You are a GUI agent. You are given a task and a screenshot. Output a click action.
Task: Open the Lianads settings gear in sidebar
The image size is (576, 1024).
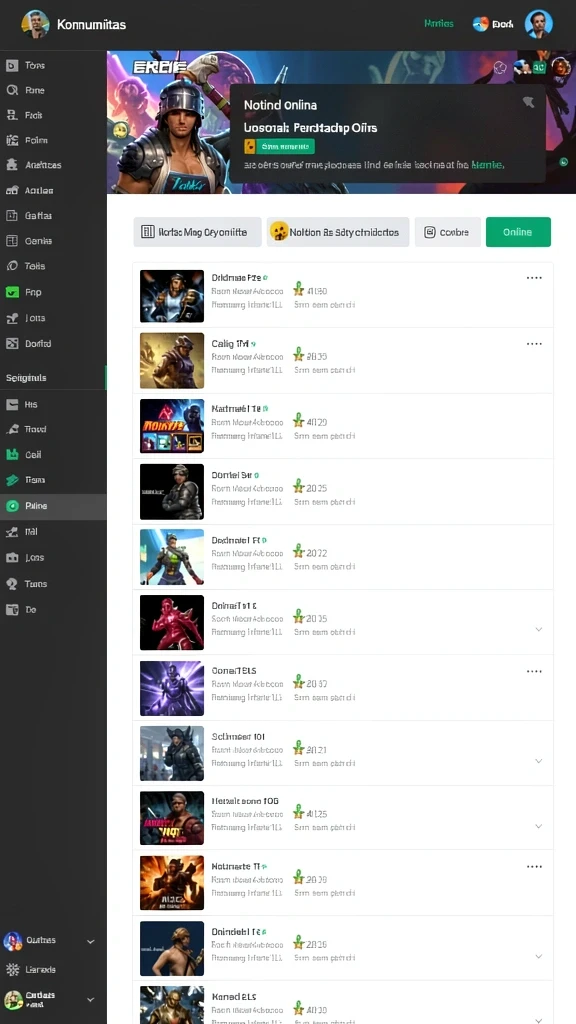pyautogui.click(x=12, y=970)
